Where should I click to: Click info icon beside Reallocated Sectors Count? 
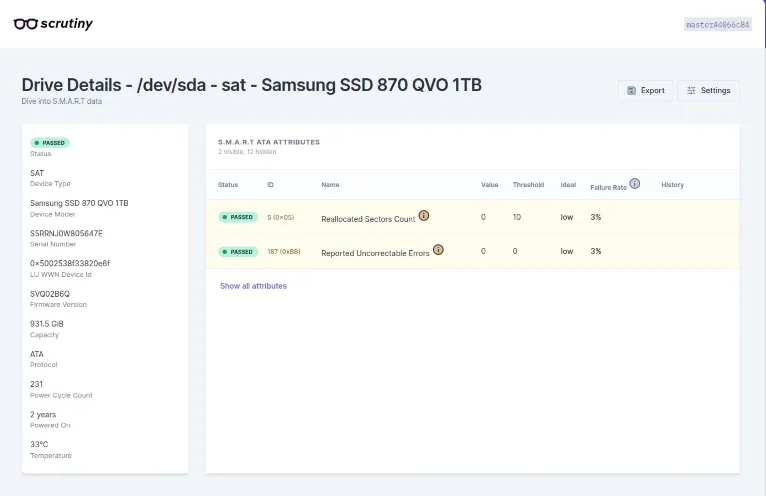tap(424, 216)
